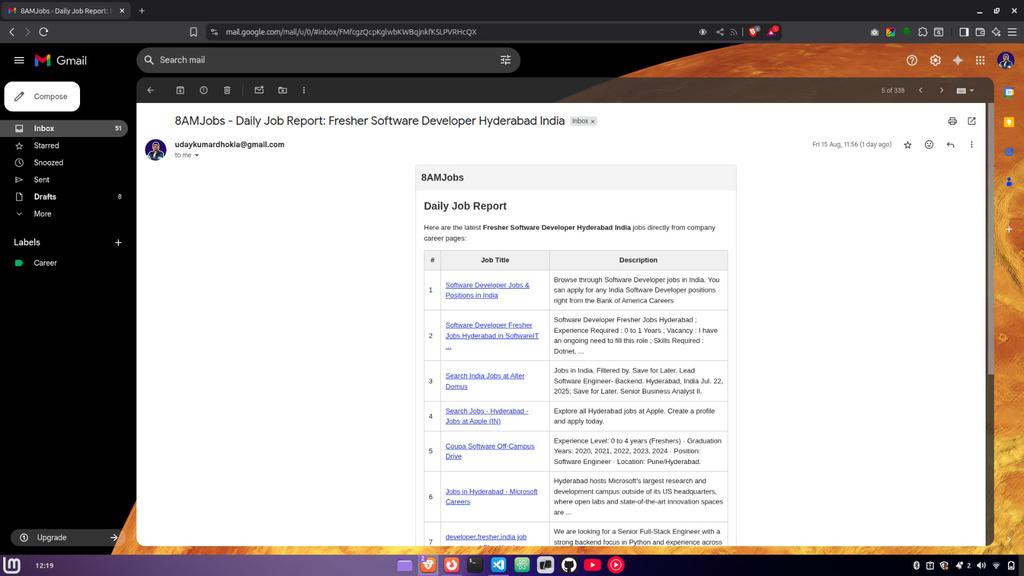Image resolution: width=1024 pixels, height=576 pixels.
Task: Archive this email using the archive icon
Action: [180, 90]
